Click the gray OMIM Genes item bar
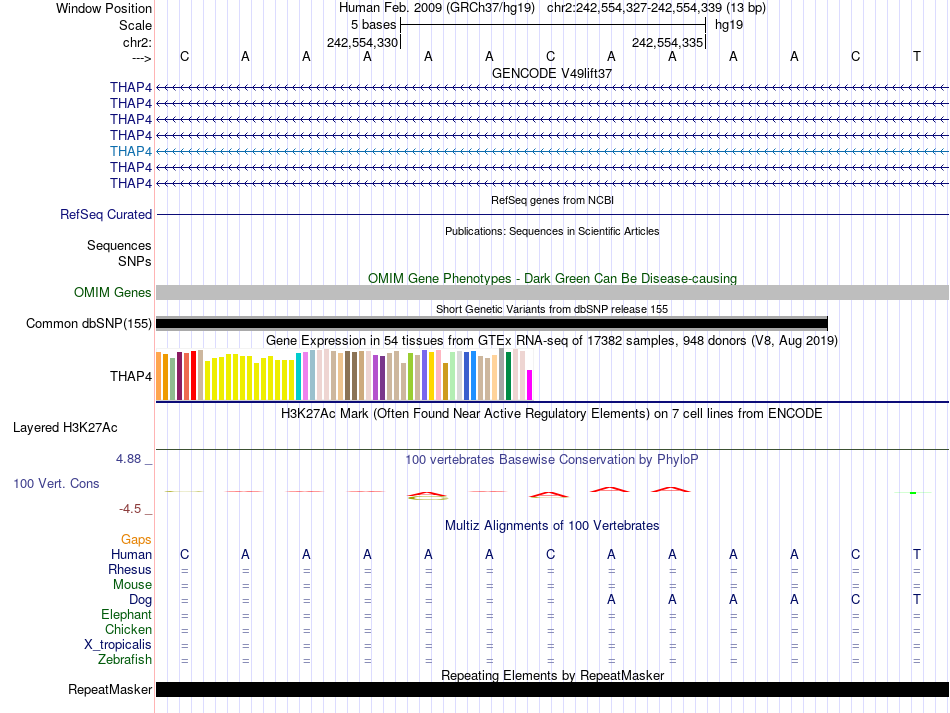The width and height of the screenshot is (950, 713). click(x=552, y=293)
